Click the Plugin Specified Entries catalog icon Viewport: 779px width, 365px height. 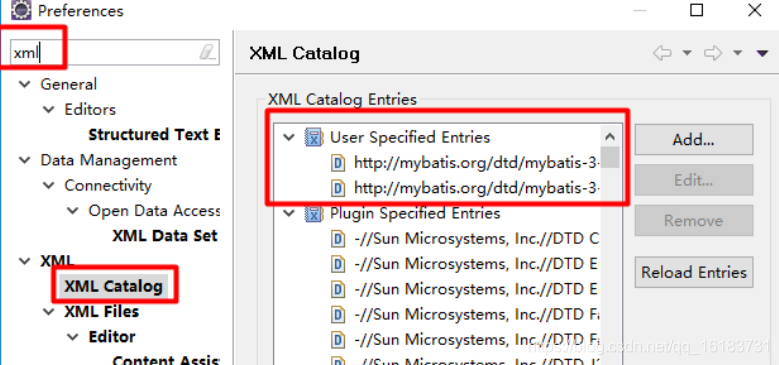click(314, 214)
